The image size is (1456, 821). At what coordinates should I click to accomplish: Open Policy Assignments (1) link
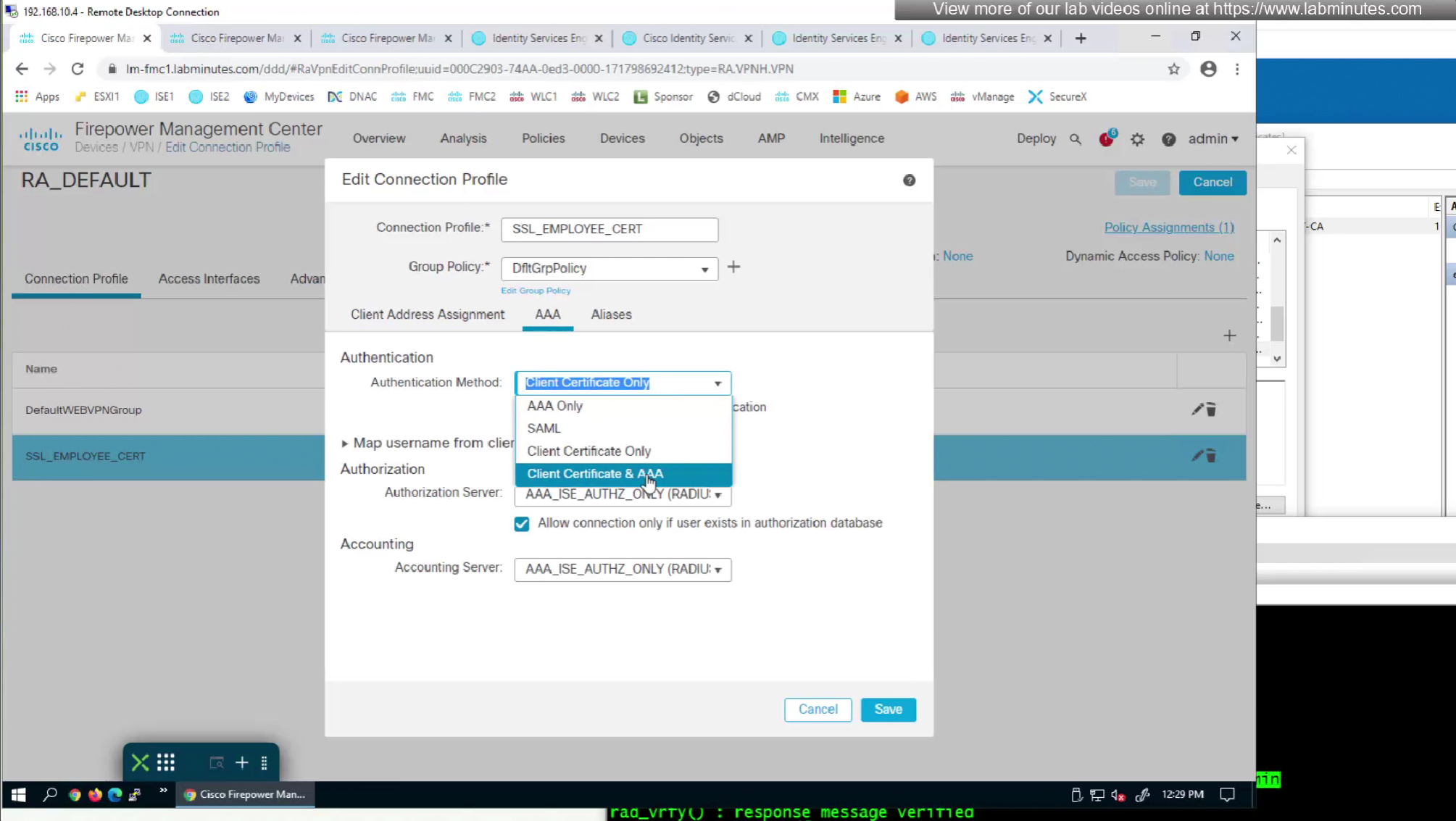[1168, 228]
